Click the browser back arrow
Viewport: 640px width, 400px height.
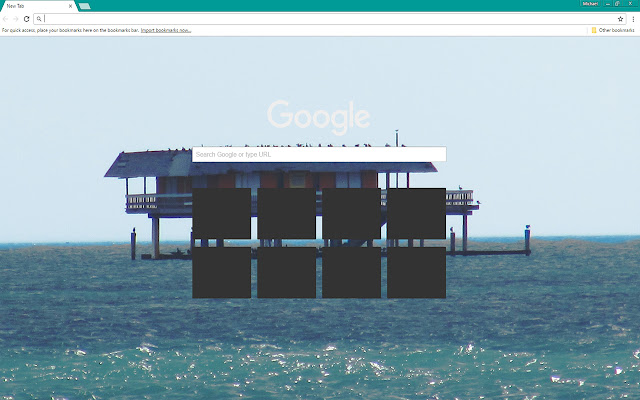click(x=6, y=19)
